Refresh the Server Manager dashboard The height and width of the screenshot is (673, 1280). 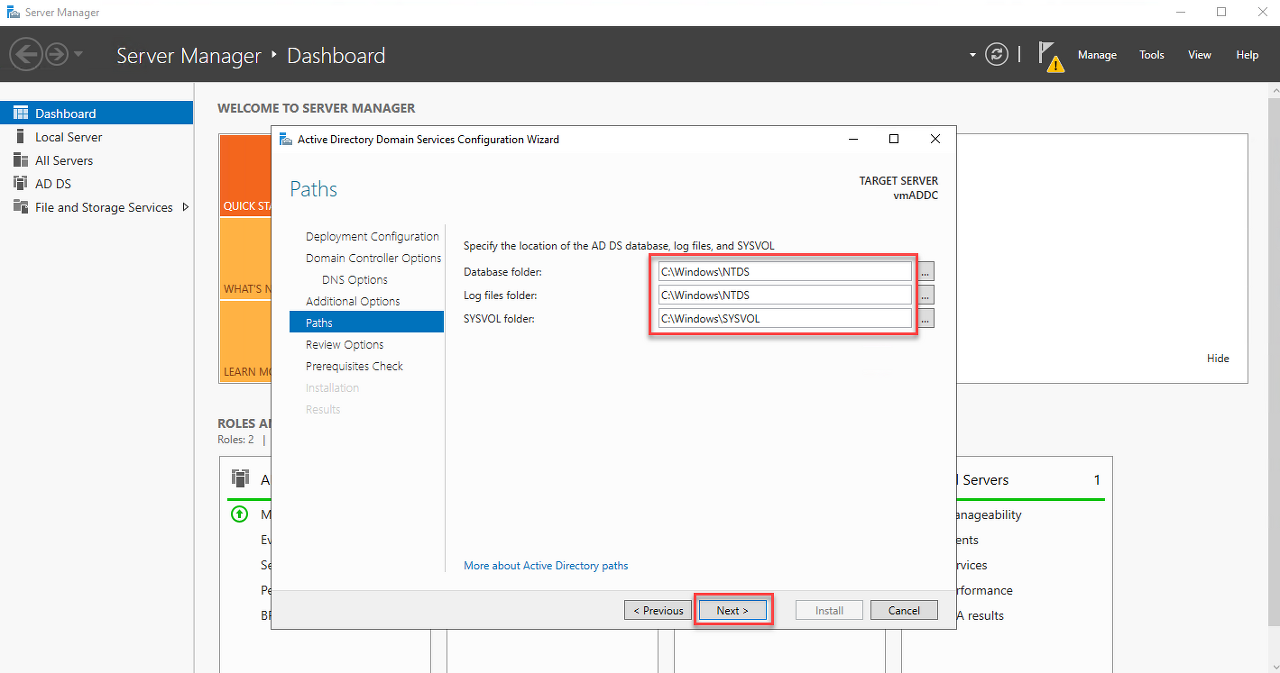click(x=997, y=54)
